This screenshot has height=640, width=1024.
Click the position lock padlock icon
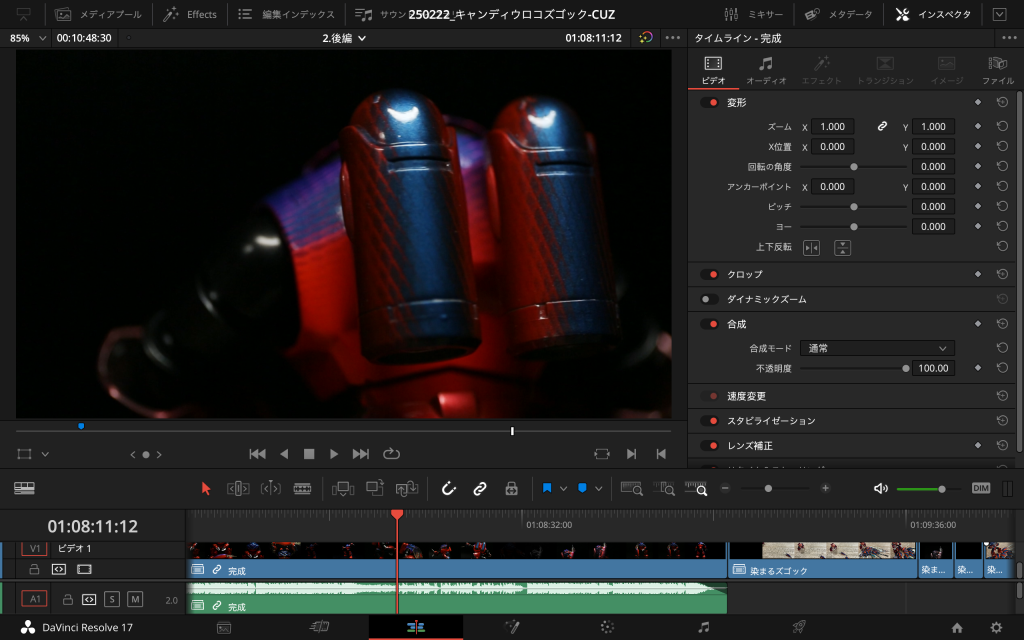(x=511, y=488)
